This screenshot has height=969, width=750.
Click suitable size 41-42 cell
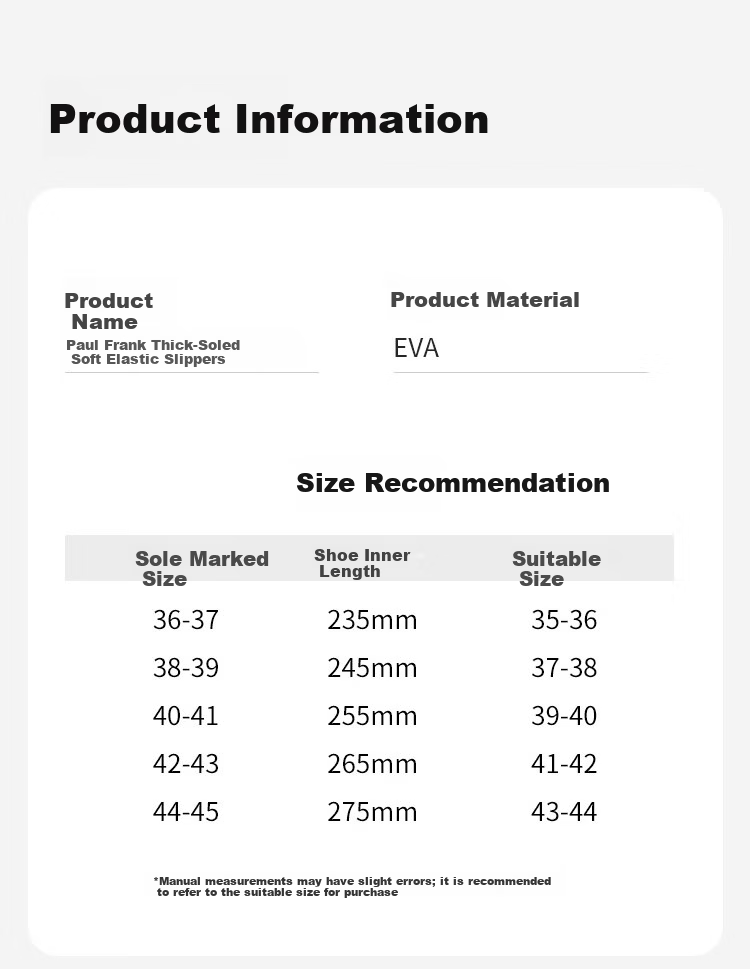[x=564, y=764]
